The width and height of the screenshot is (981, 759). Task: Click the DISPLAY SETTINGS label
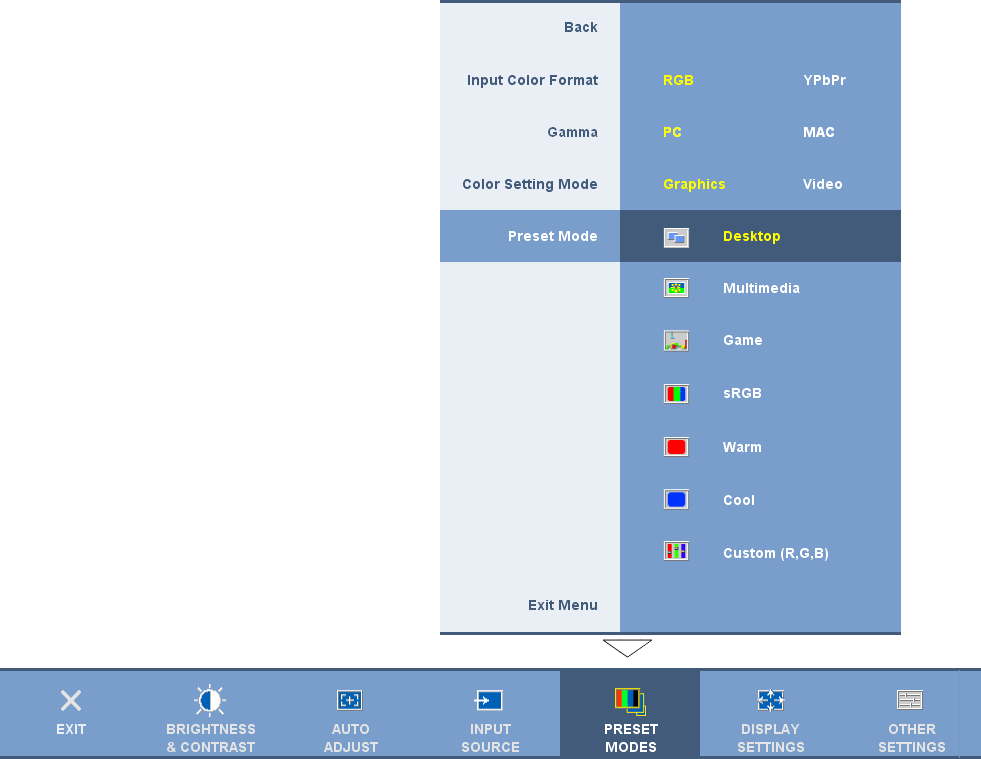[x=771, y=738]
